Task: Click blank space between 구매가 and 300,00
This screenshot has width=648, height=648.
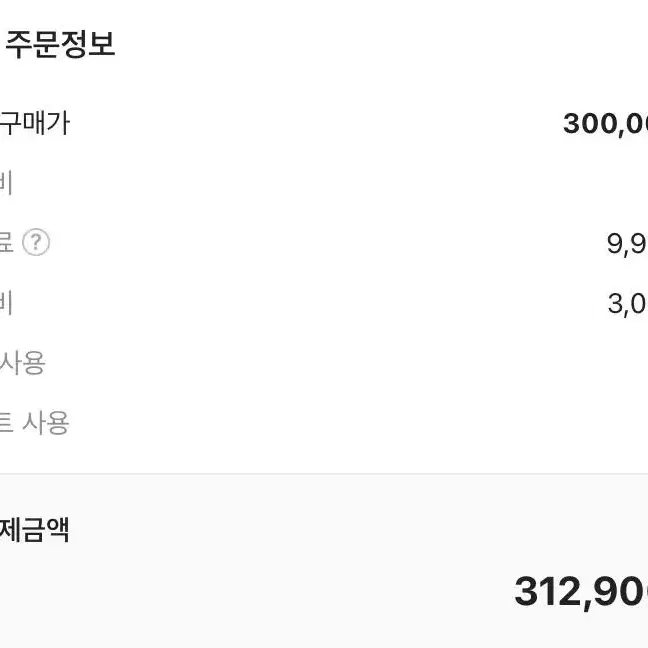Action: (314, 123)
